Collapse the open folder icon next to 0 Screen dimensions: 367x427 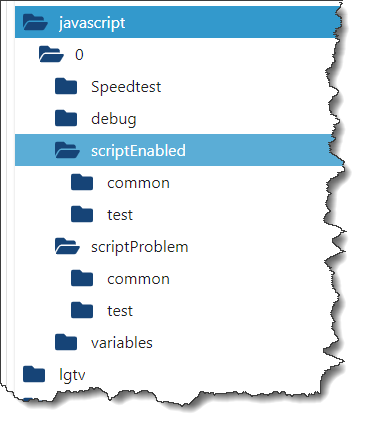(x=51, y=54)
